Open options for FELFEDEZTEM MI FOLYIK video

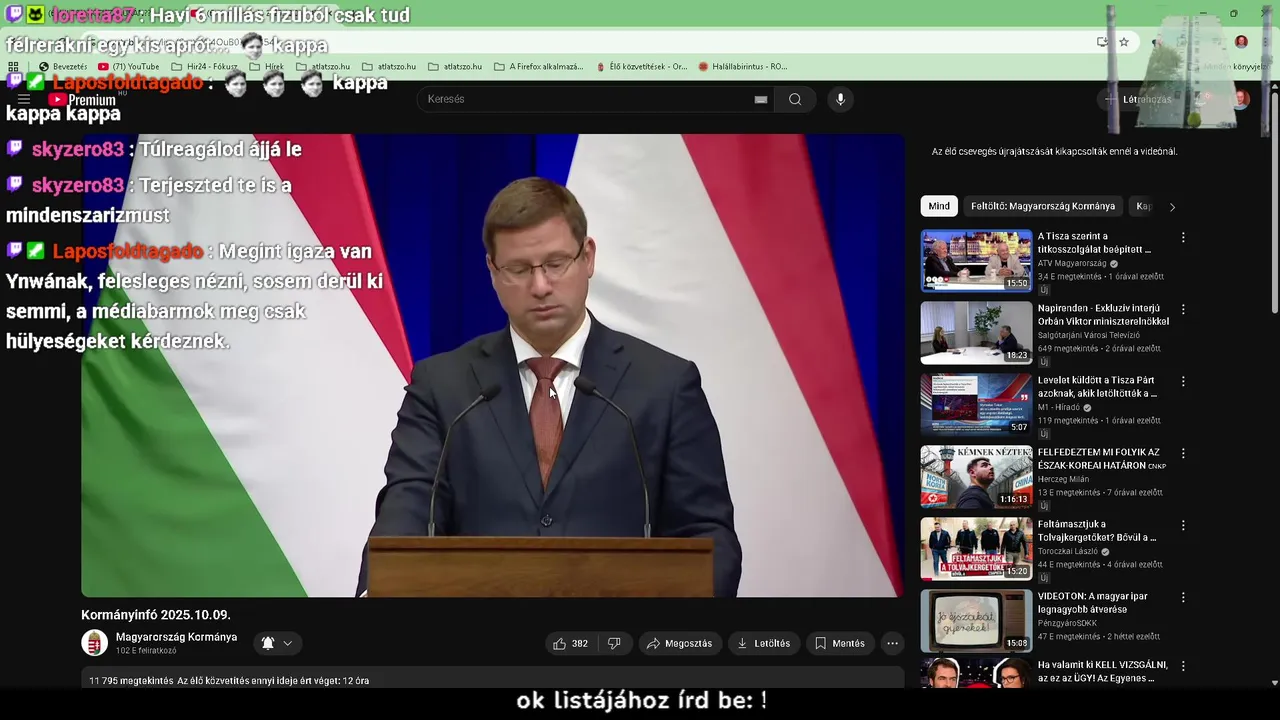pos(1183,454)
